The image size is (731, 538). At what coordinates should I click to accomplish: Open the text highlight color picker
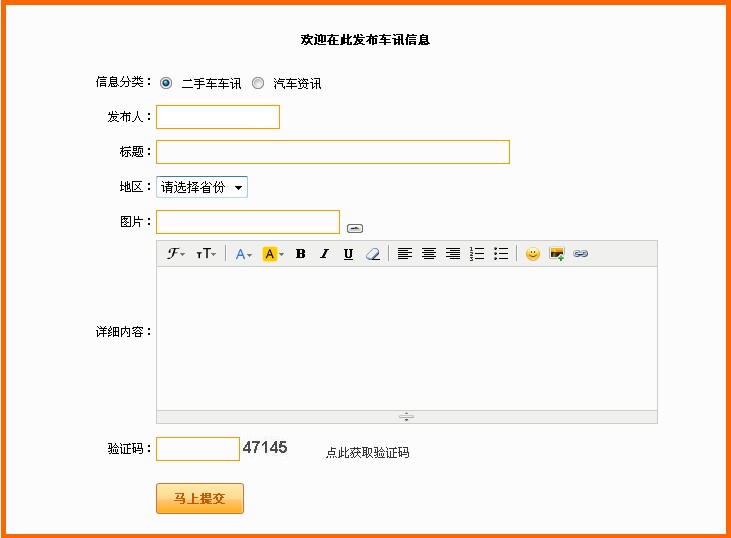[x=273, y=254]
